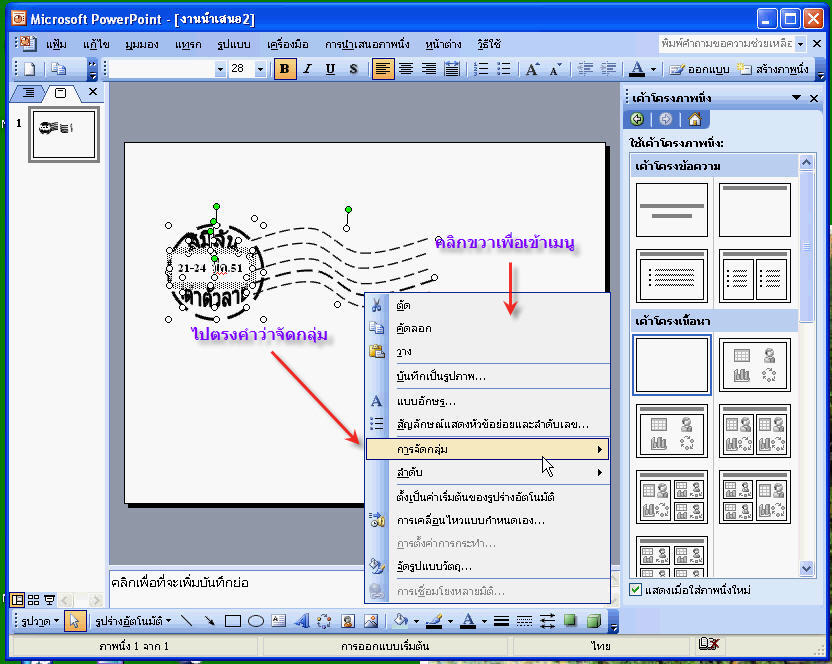Open the รูปวาด draw menu dropdown

[x=40, y=620]
